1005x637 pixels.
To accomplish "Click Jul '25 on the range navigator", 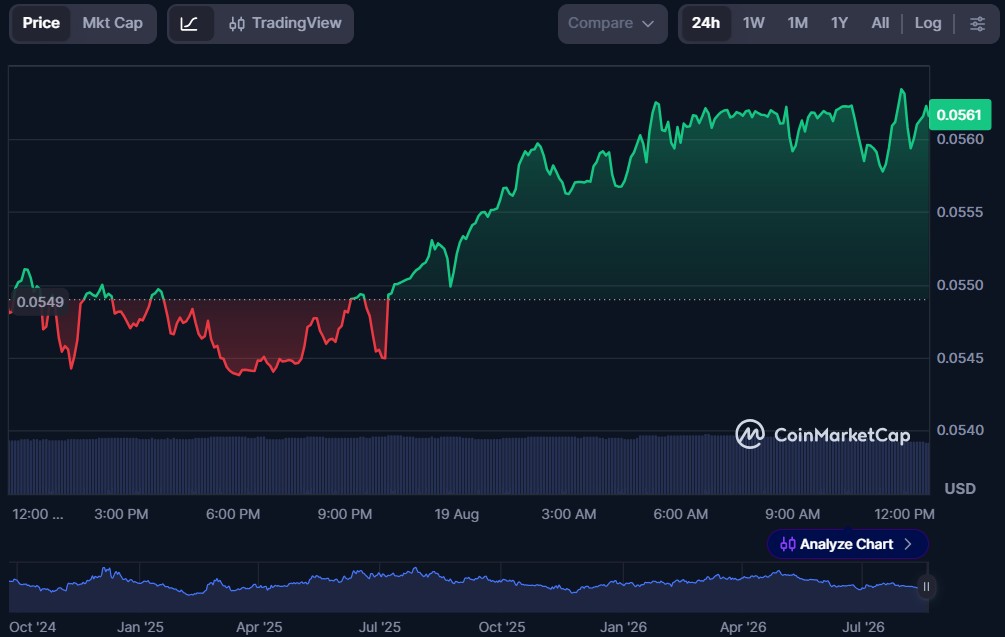I will point(379,627).
